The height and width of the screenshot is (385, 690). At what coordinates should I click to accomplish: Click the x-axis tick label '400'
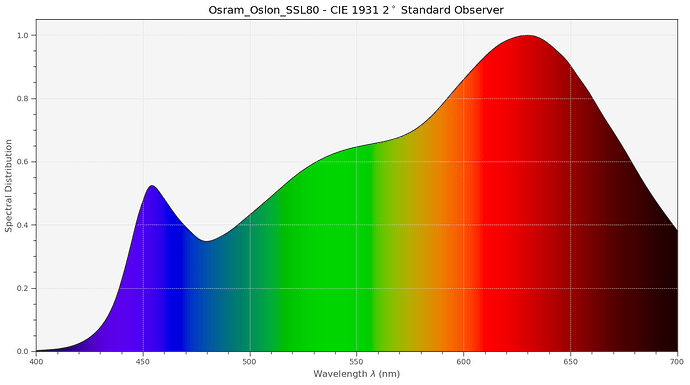click(36, 362)
